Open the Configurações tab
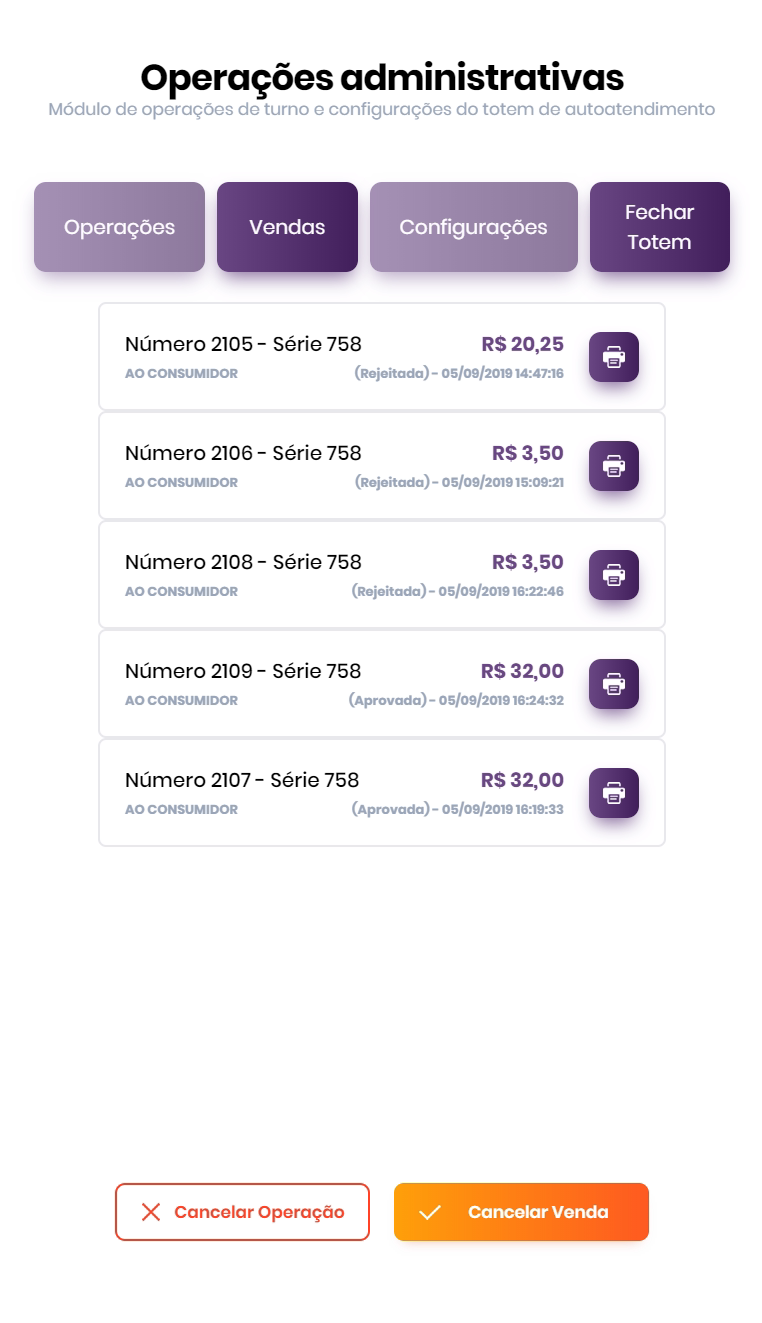762x1323 pixels. tap(473, 227)
